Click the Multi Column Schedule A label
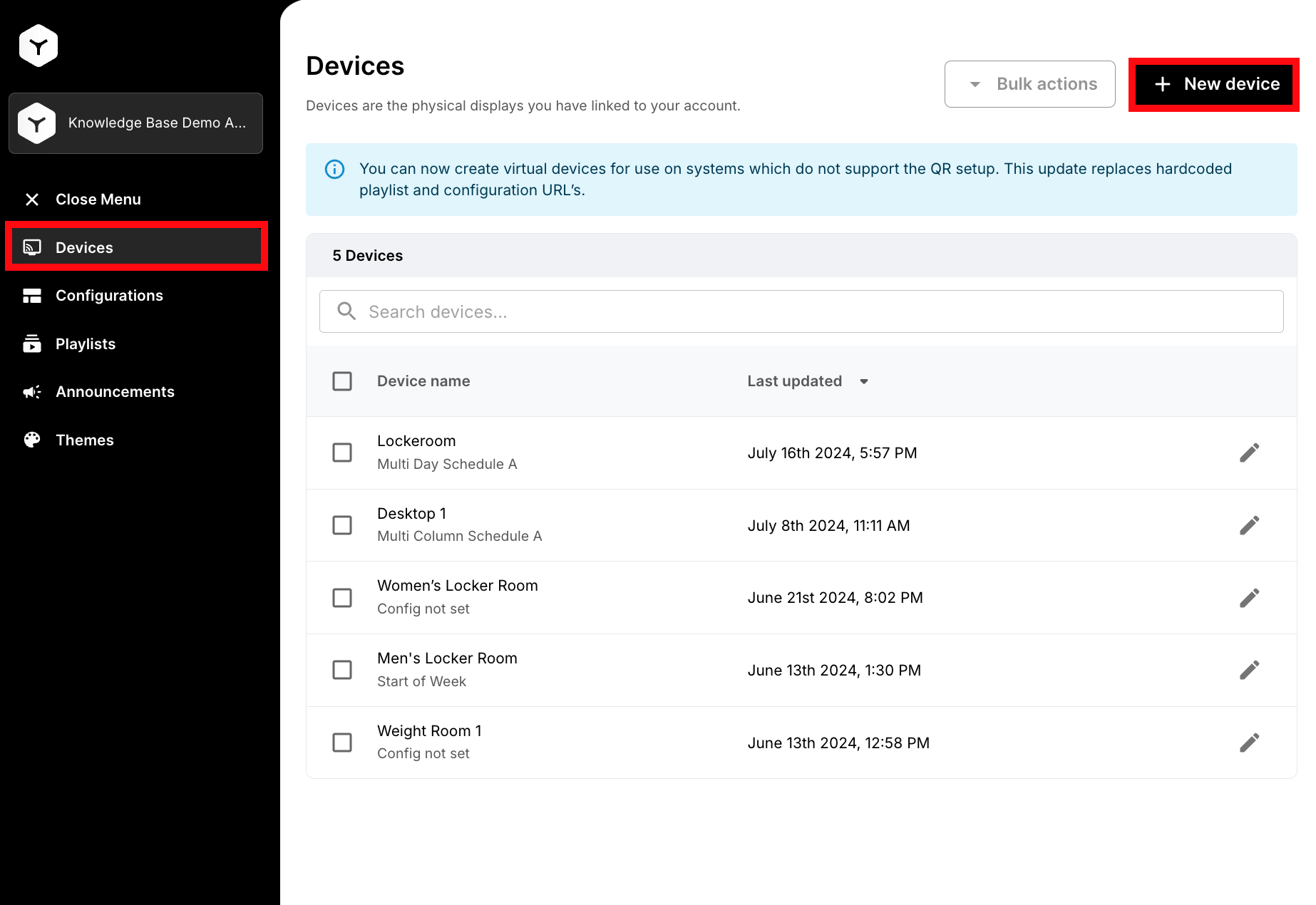1316x905 pixels. (459, 536)
